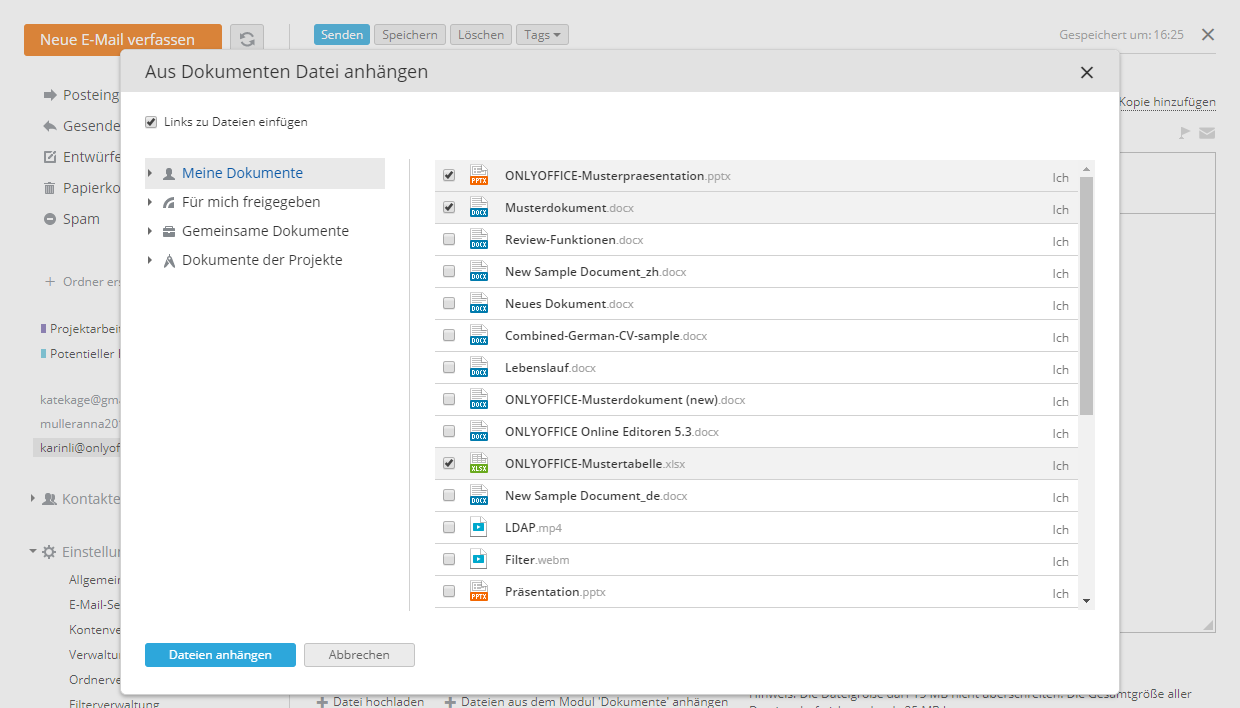Expand the 'Meine Dokumente' tree arrow

150,174
